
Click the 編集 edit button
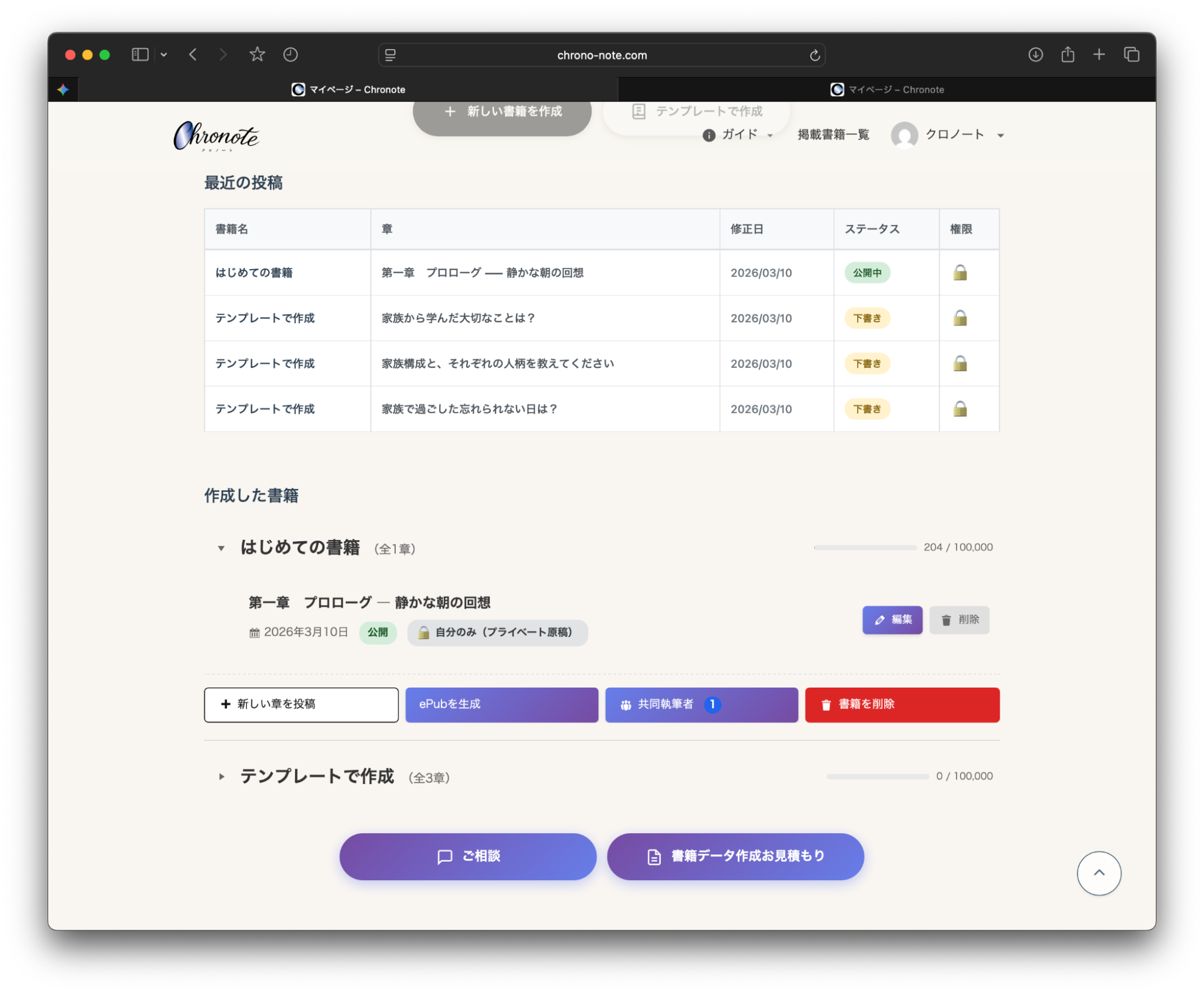892,620
